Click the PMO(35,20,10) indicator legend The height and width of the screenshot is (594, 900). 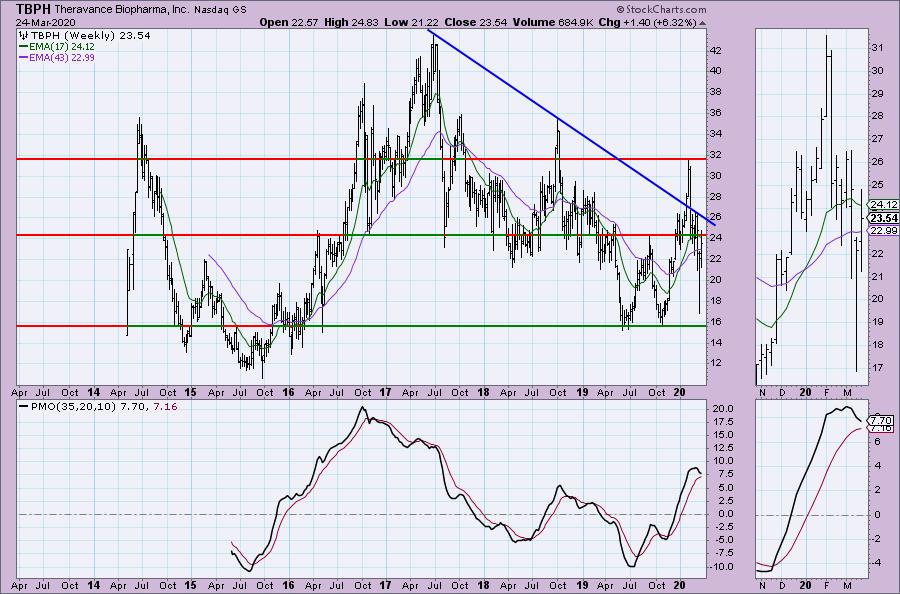[98, 407]
